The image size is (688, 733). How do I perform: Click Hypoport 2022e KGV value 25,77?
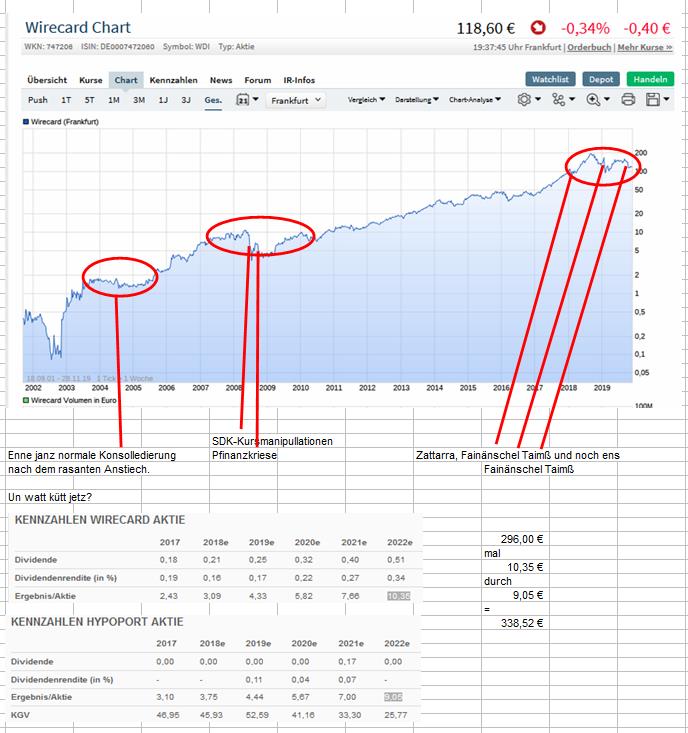pos(395,715)
